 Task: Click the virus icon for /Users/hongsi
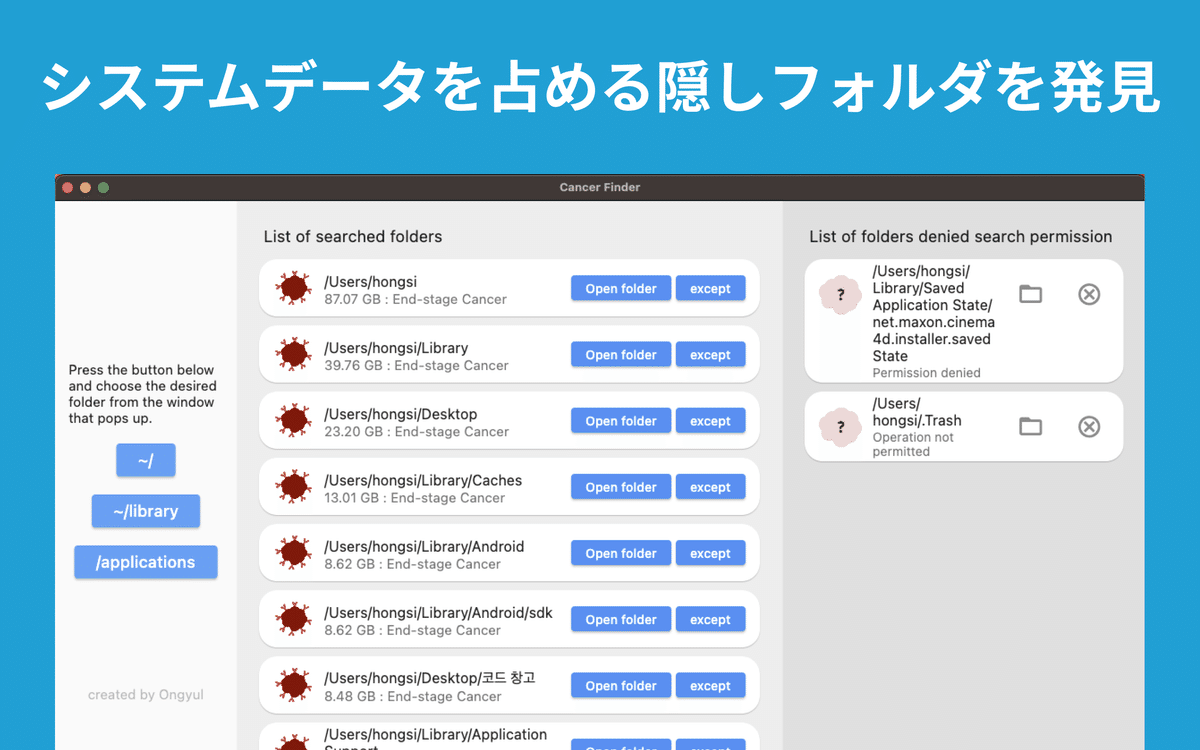294,288
